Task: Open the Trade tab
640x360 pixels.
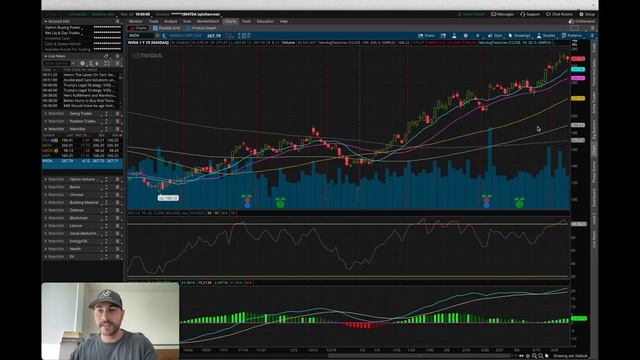Action: (x=153, y=21)
